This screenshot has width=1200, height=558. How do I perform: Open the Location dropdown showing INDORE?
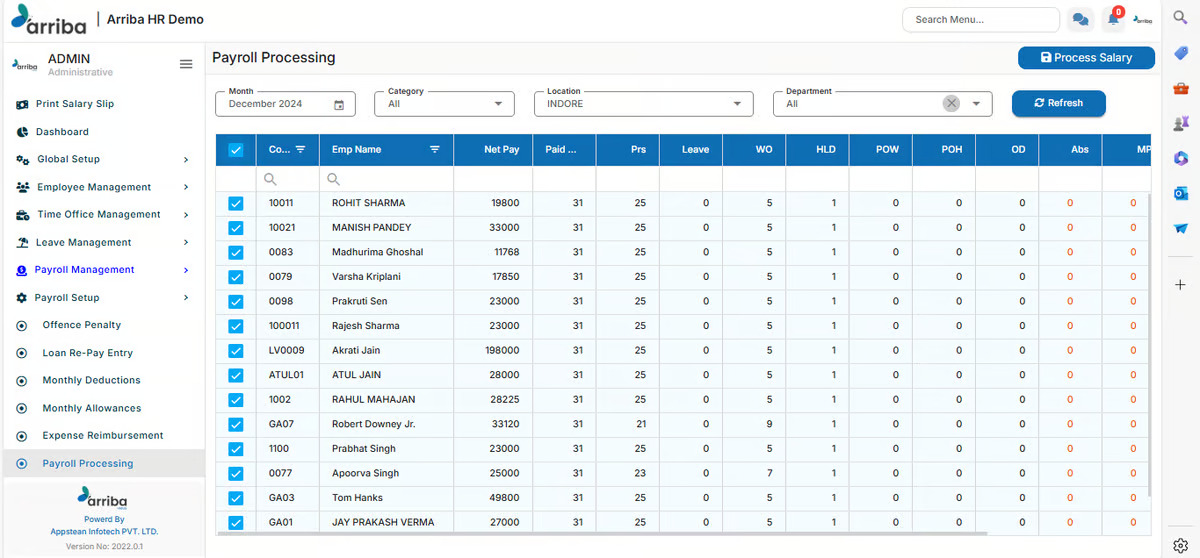tap(648, 104)
